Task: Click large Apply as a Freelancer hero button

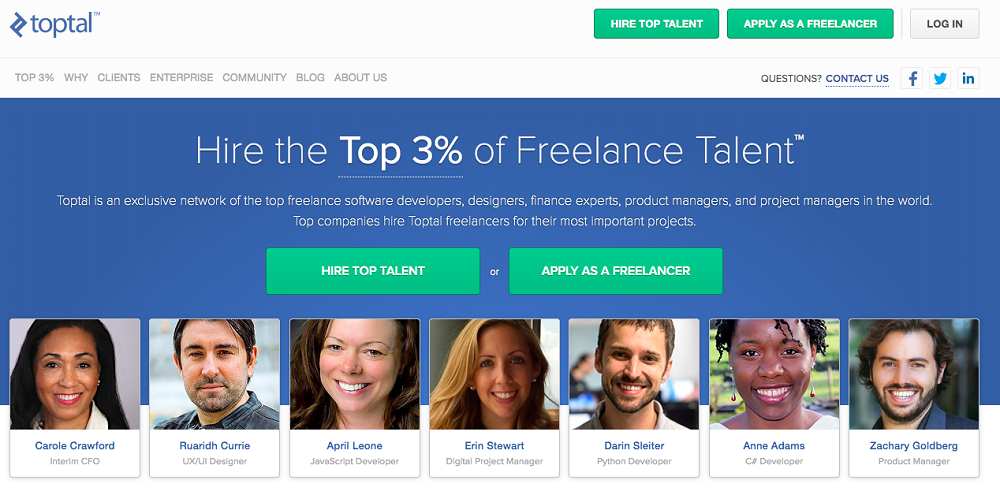Action: pos(616,271)
